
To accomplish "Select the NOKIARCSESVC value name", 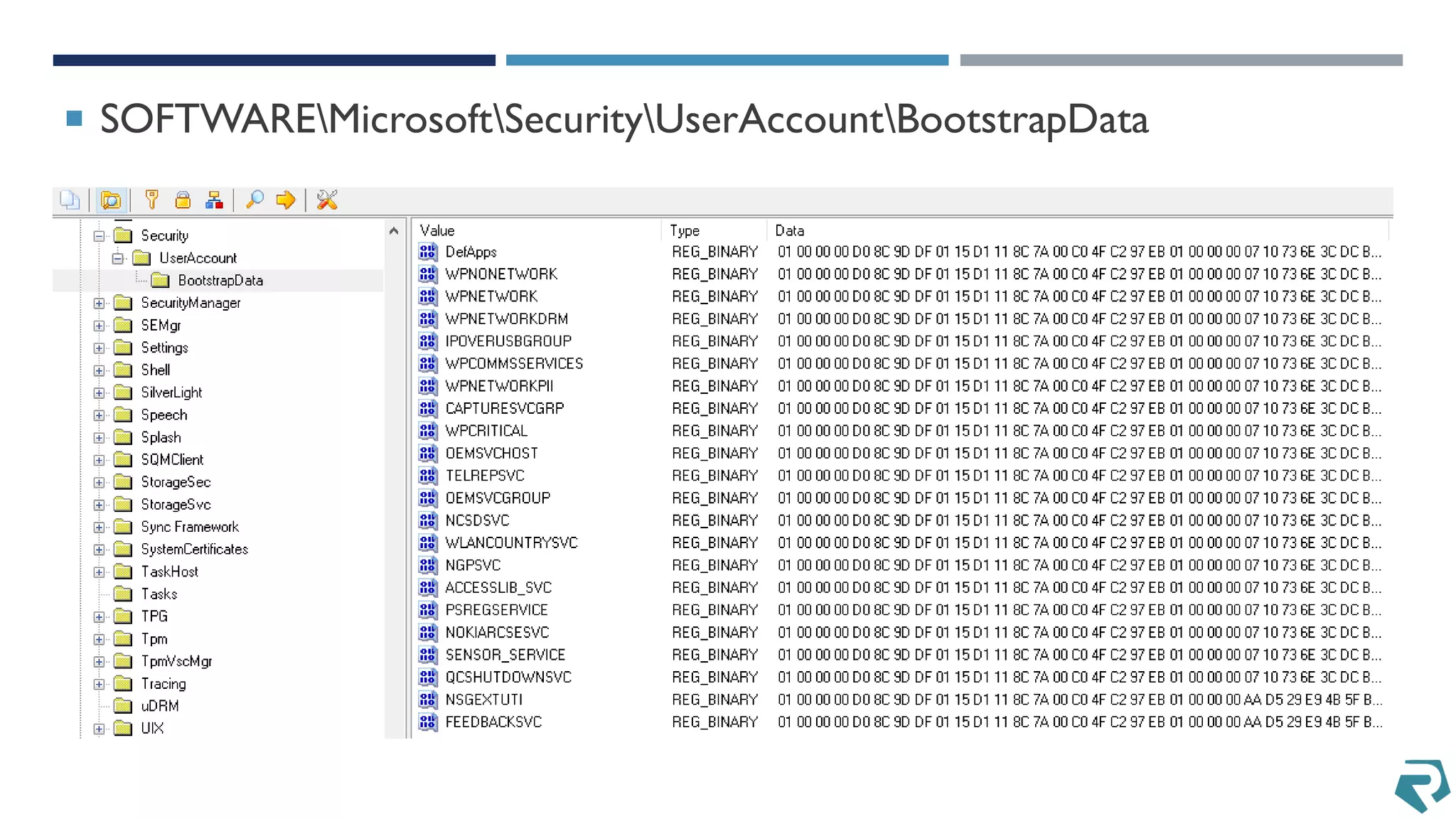I will [x=497, y=632].
